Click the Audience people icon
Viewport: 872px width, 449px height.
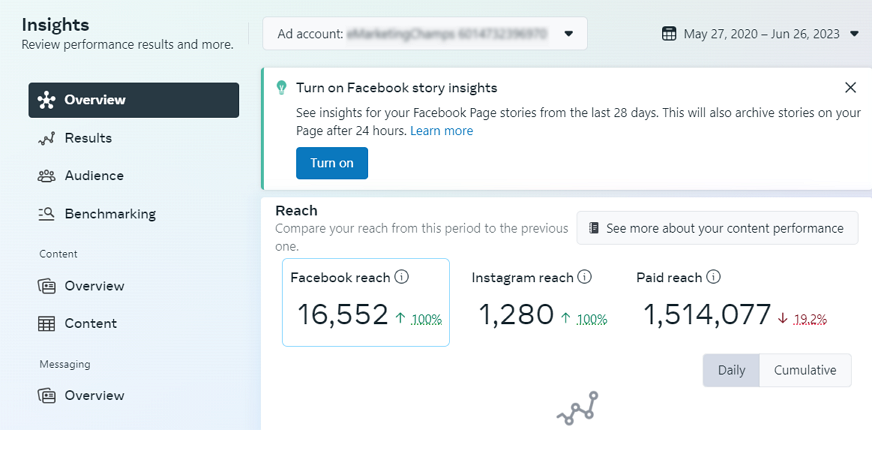tap(46, 176)
